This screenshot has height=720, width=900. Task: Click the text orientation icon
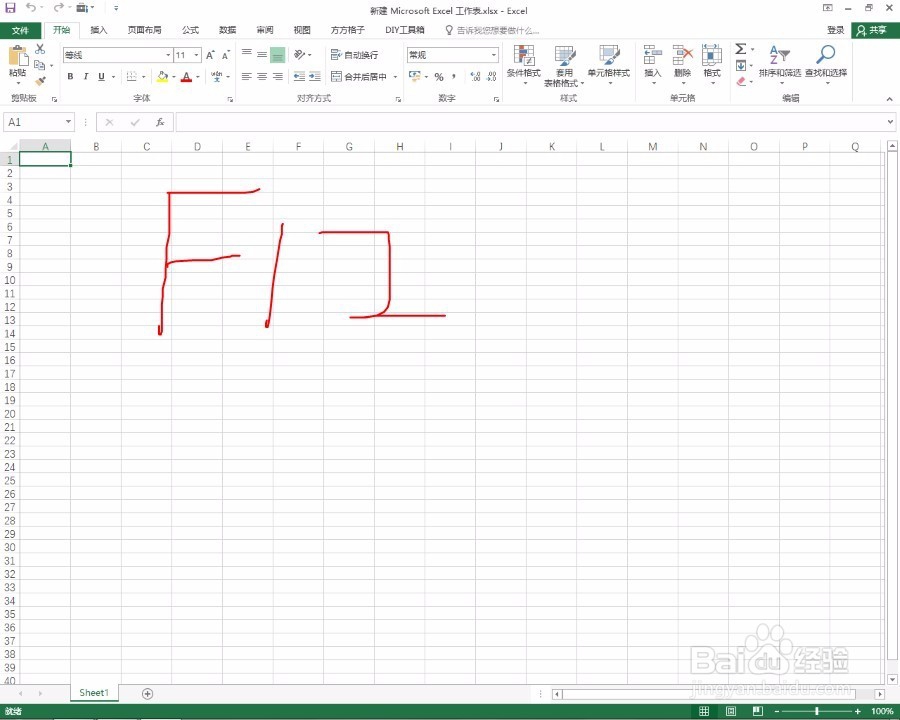[299, 55]
